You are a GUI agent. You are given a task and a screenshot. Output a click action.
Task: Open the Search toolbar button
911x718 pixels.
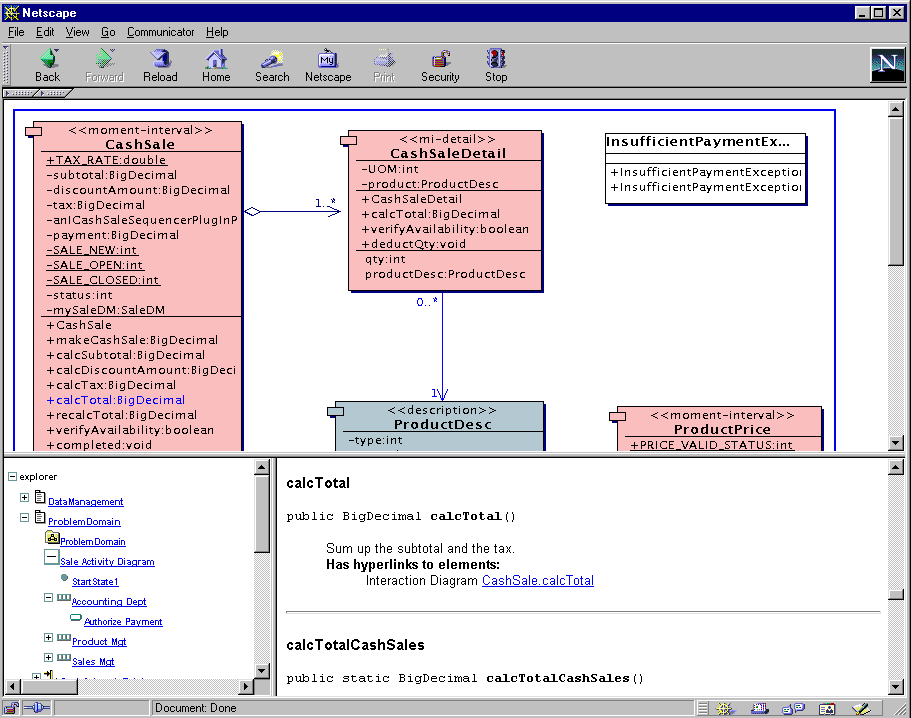pos(271,66)
